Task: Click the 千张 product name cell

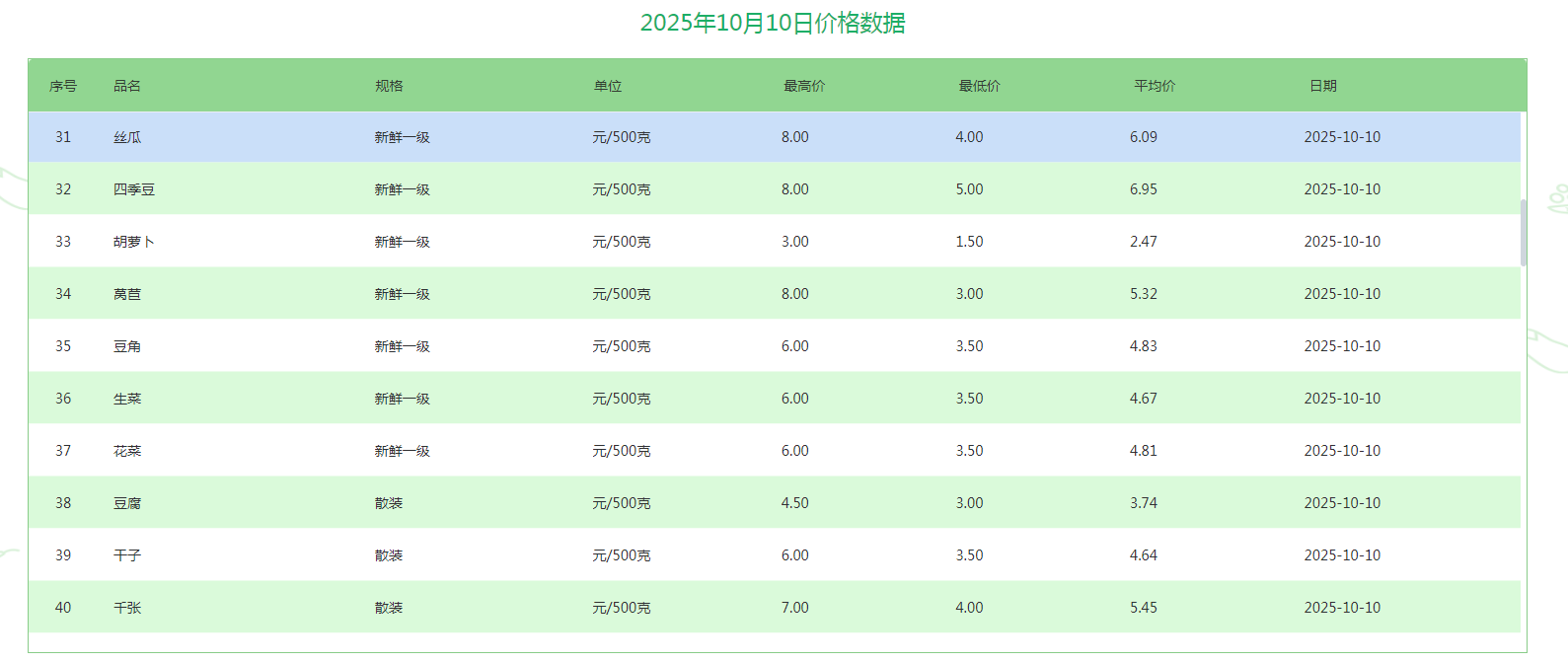Action: click(x=127, y=608)
